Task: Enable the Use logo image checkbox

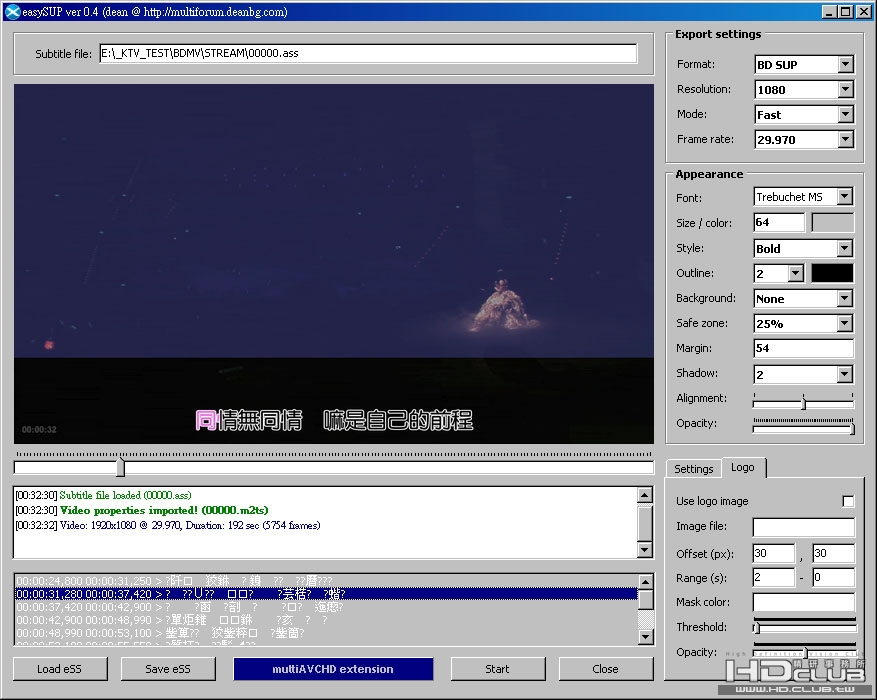Action: click(x=848, y=502)
